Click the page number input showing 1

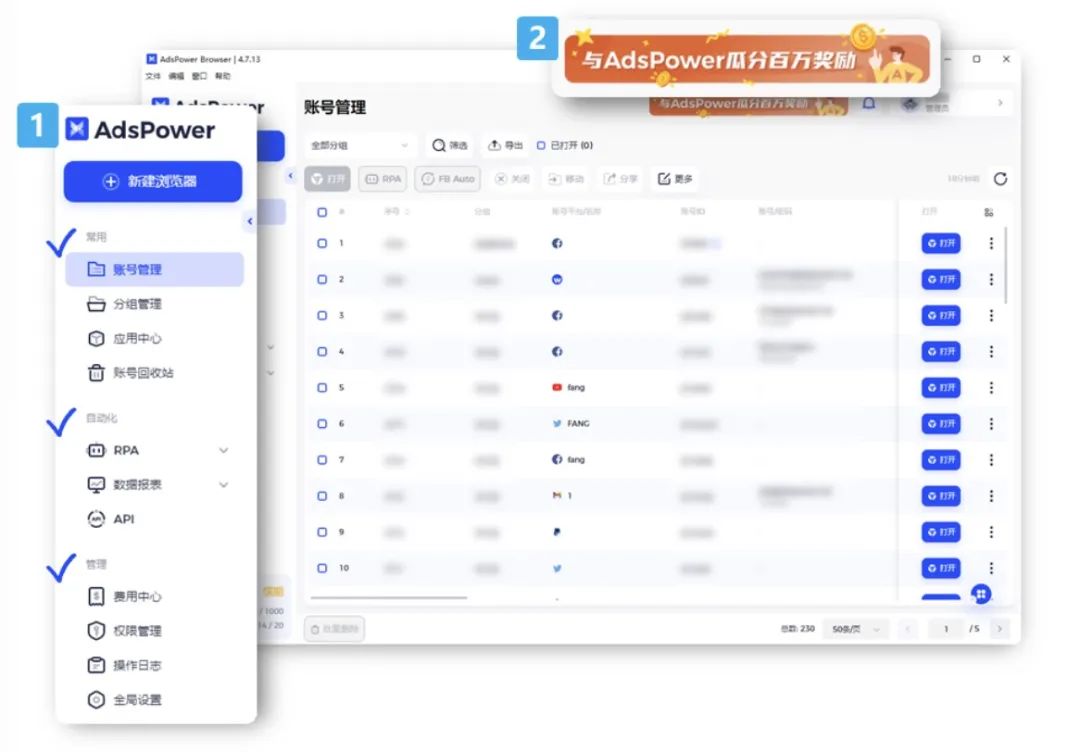click(x=945, y=629)
